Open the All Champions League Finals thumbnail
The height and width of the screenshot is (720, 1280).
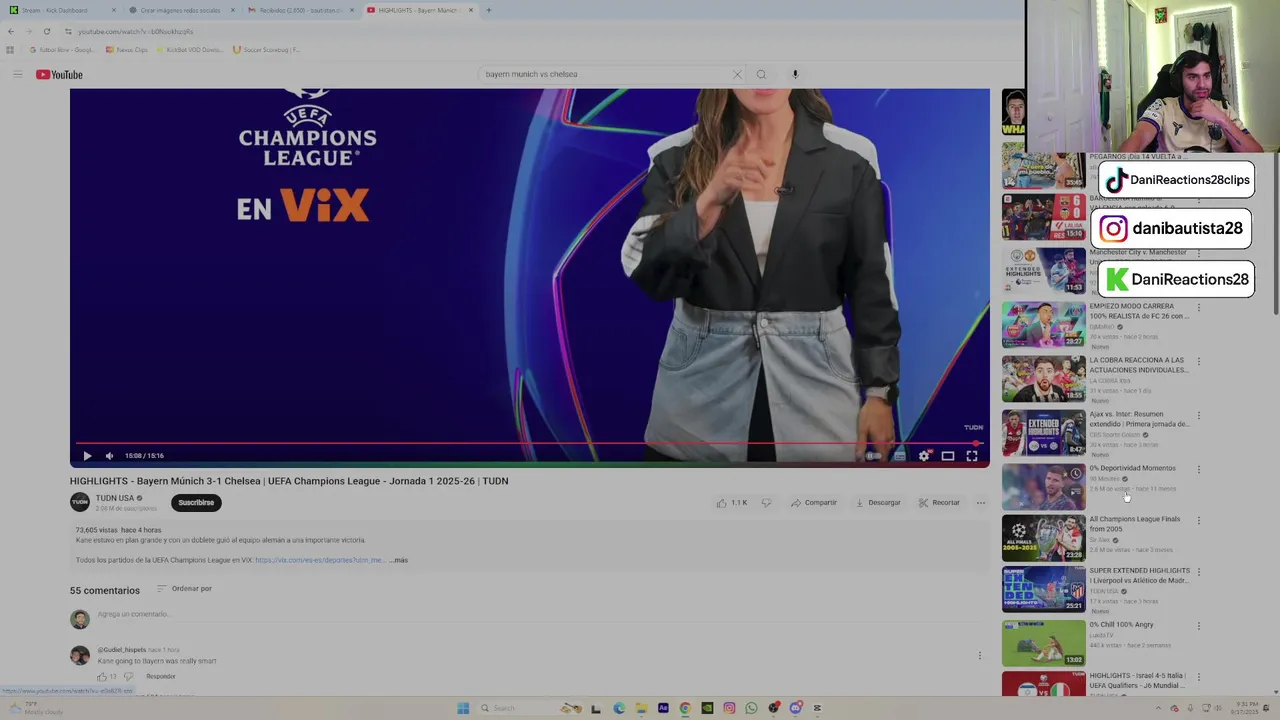(x=1043, y=539)
